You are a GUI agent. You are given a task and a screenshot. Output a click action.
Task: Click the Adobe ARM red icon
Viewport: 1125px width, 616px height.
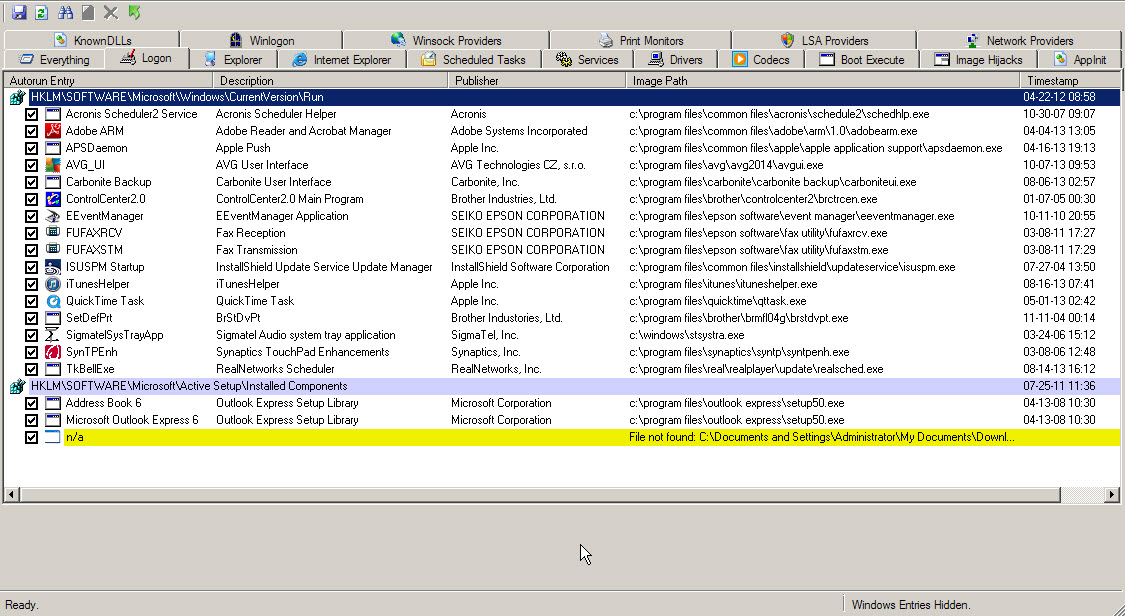(53, 131)
